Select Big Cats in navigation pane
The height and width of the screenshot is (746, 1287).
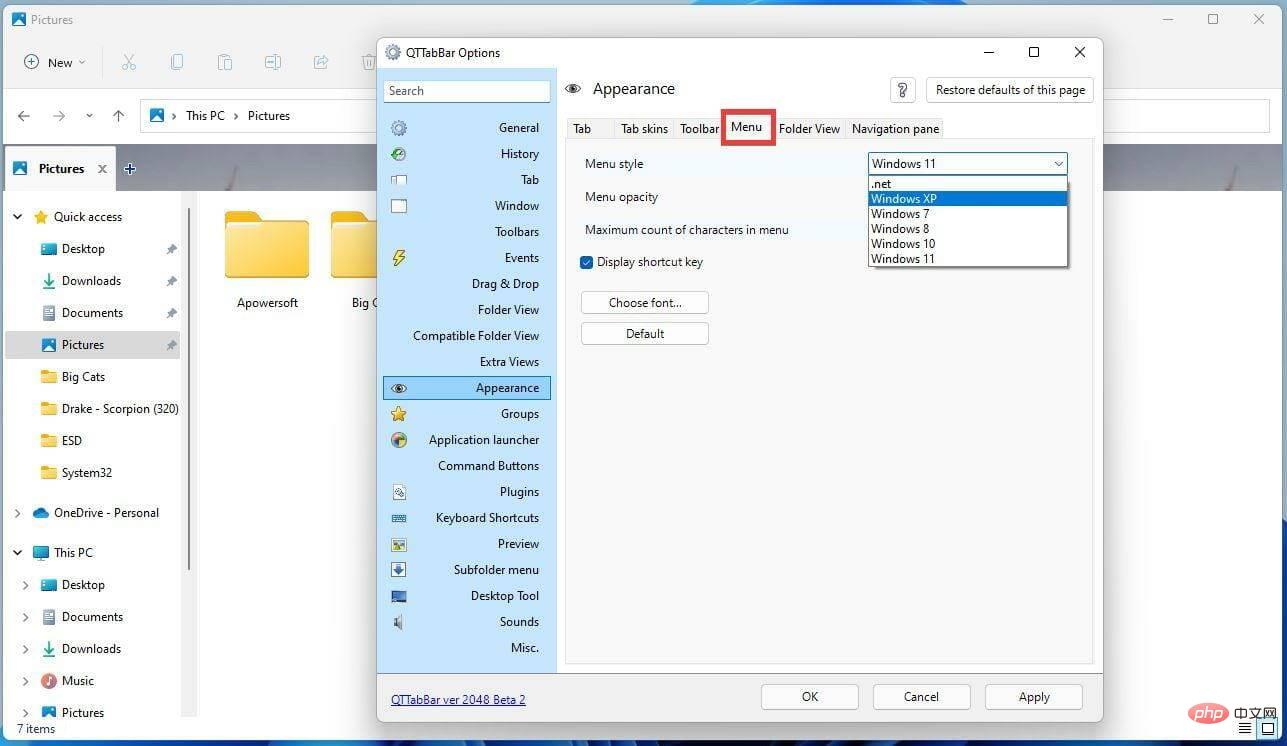point(83,377)
